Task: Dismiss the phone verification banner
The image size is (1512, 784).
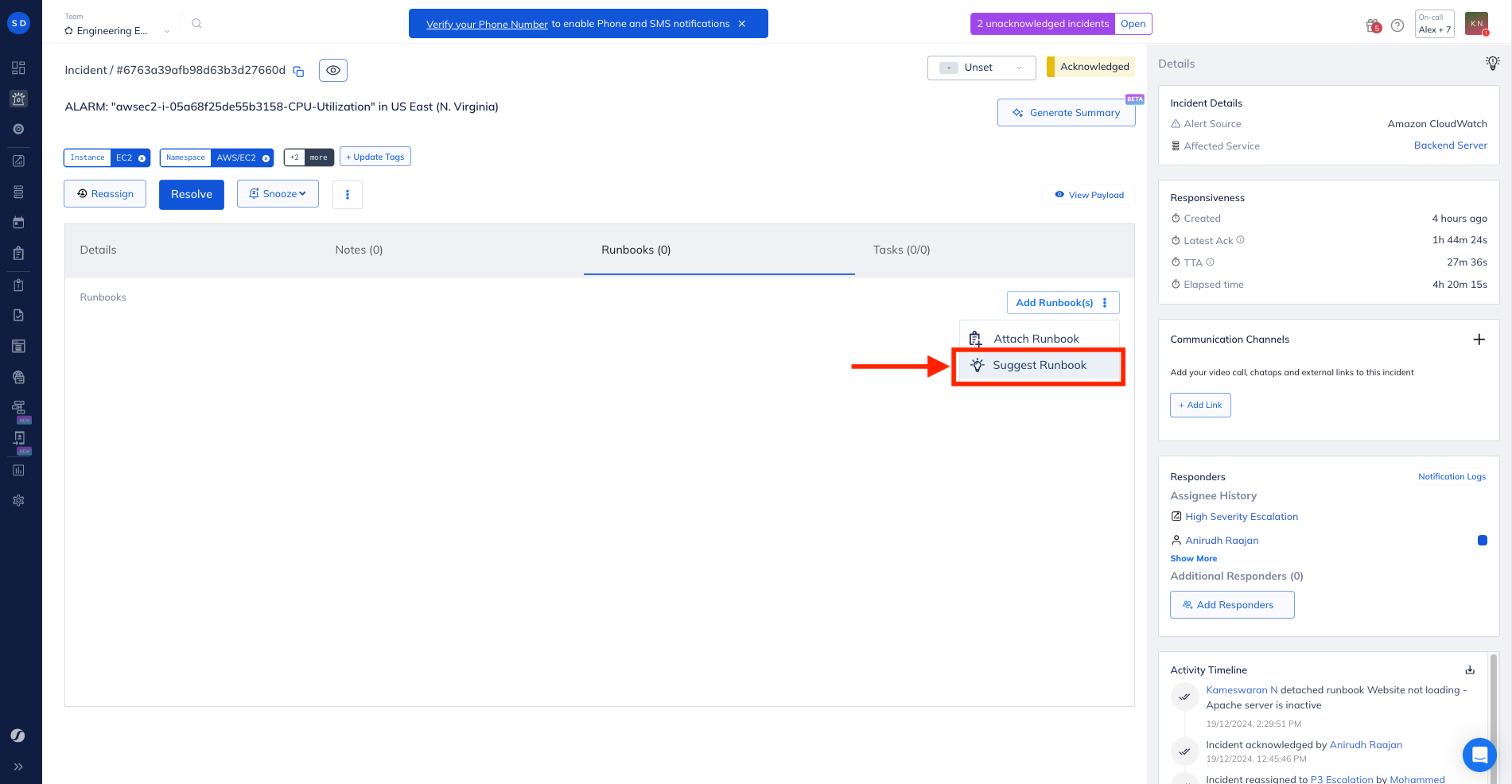Action: [742, 24]
